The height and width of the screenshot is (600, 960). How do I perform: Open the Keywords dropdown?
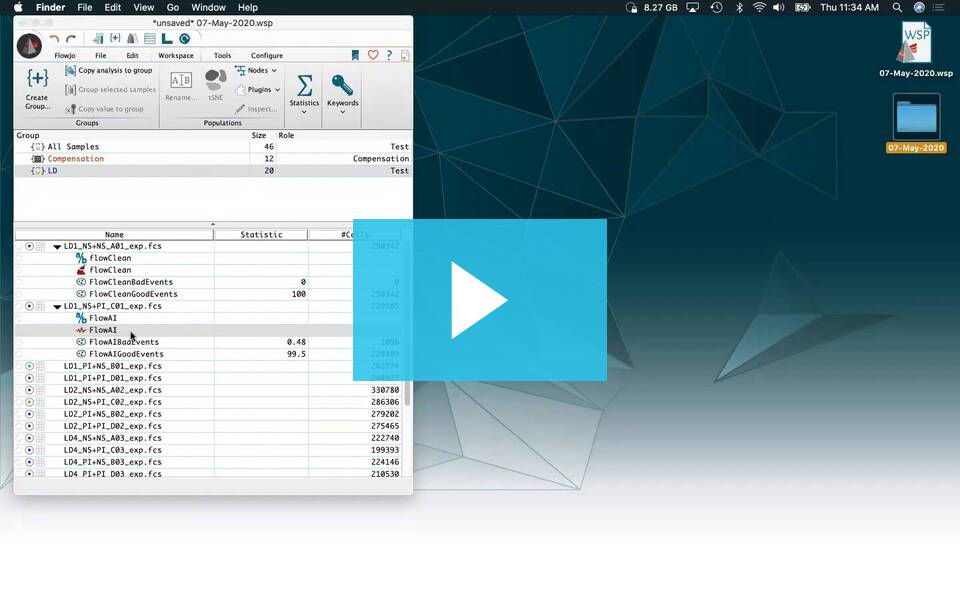point(342,94)
